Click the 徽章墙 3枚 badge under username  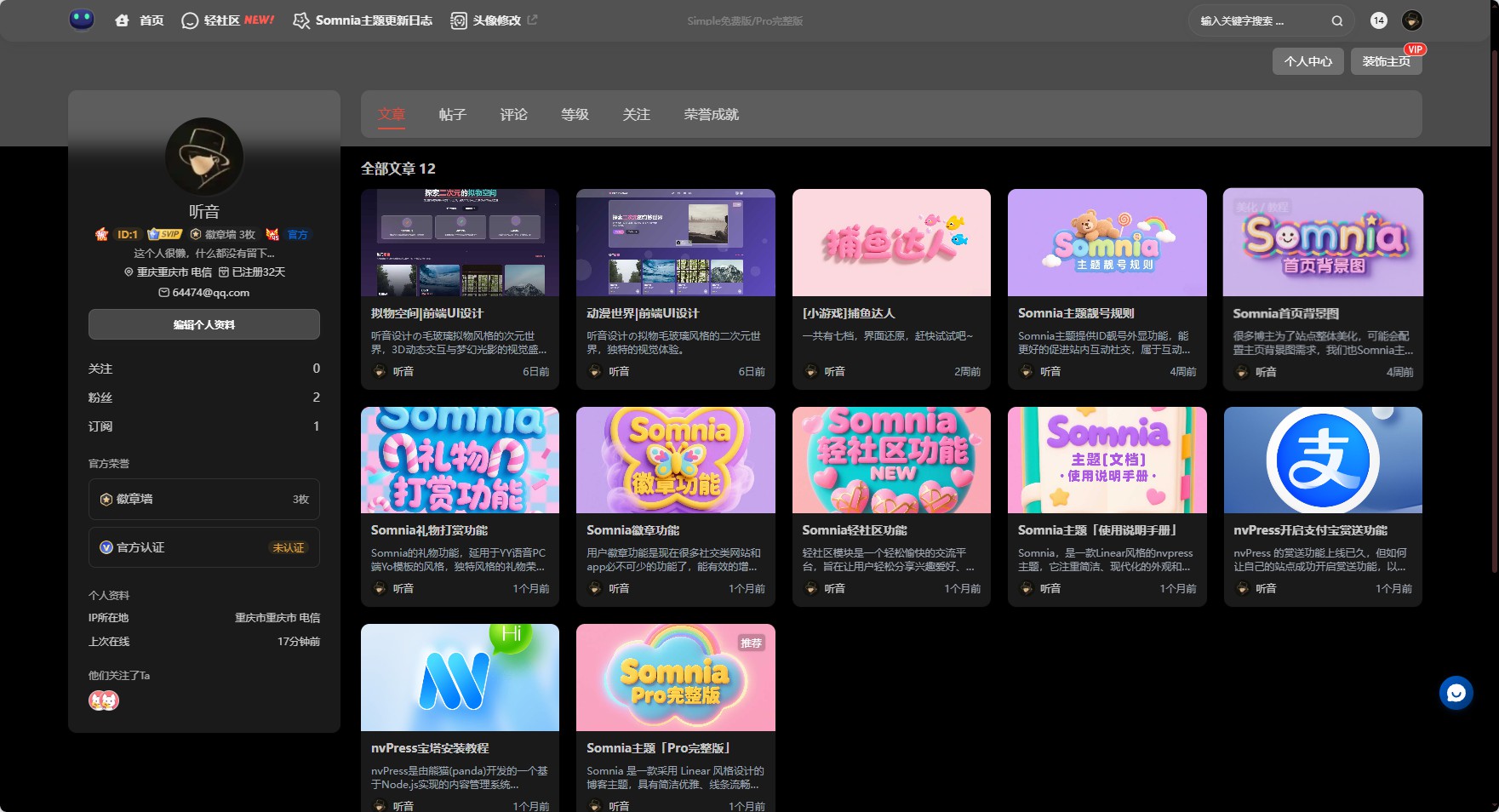223,234
